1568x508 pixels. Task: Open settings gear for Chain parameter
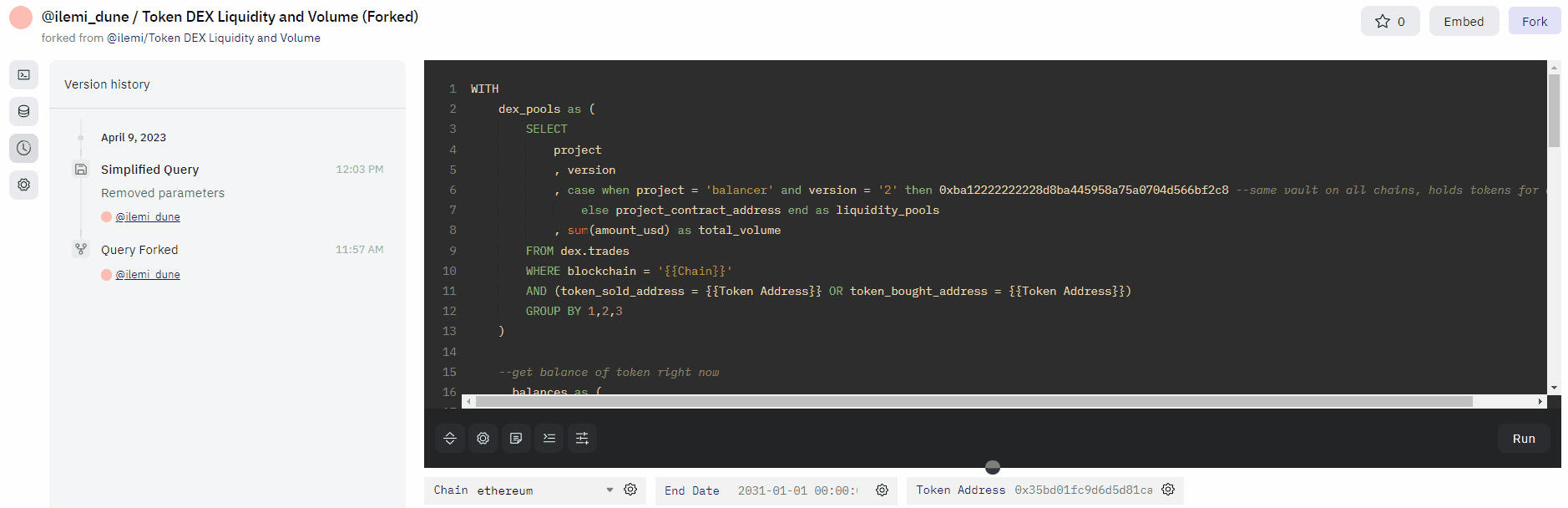630,490
